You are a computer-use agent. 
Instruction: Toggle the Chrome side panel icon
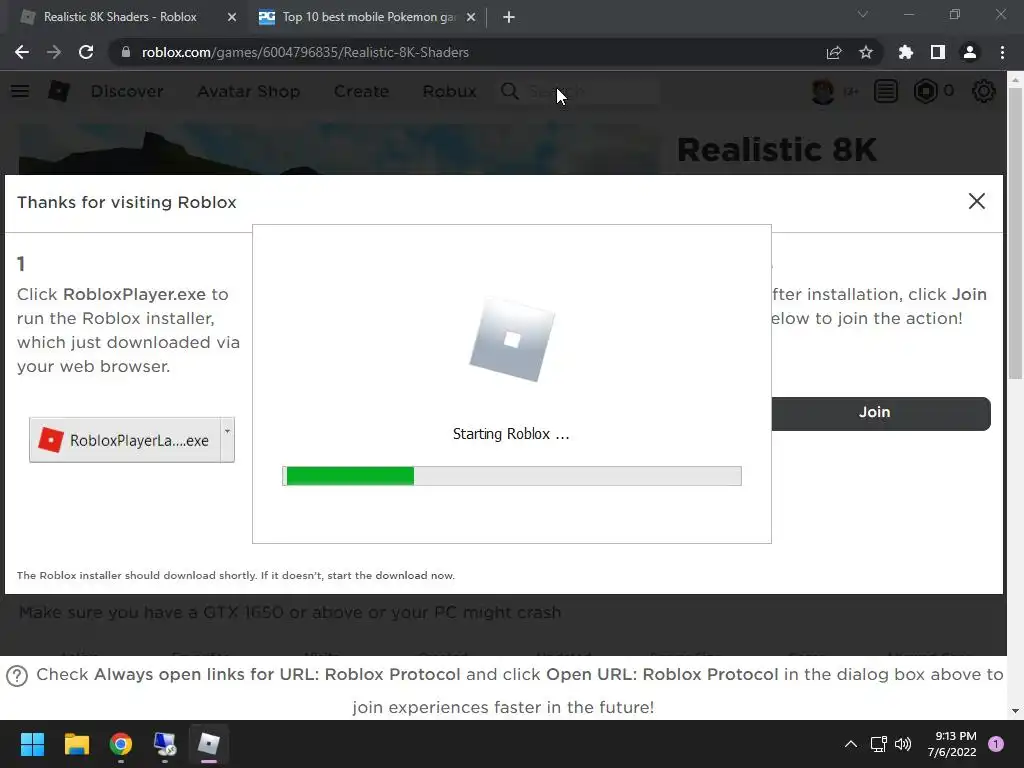pos(938,52)
